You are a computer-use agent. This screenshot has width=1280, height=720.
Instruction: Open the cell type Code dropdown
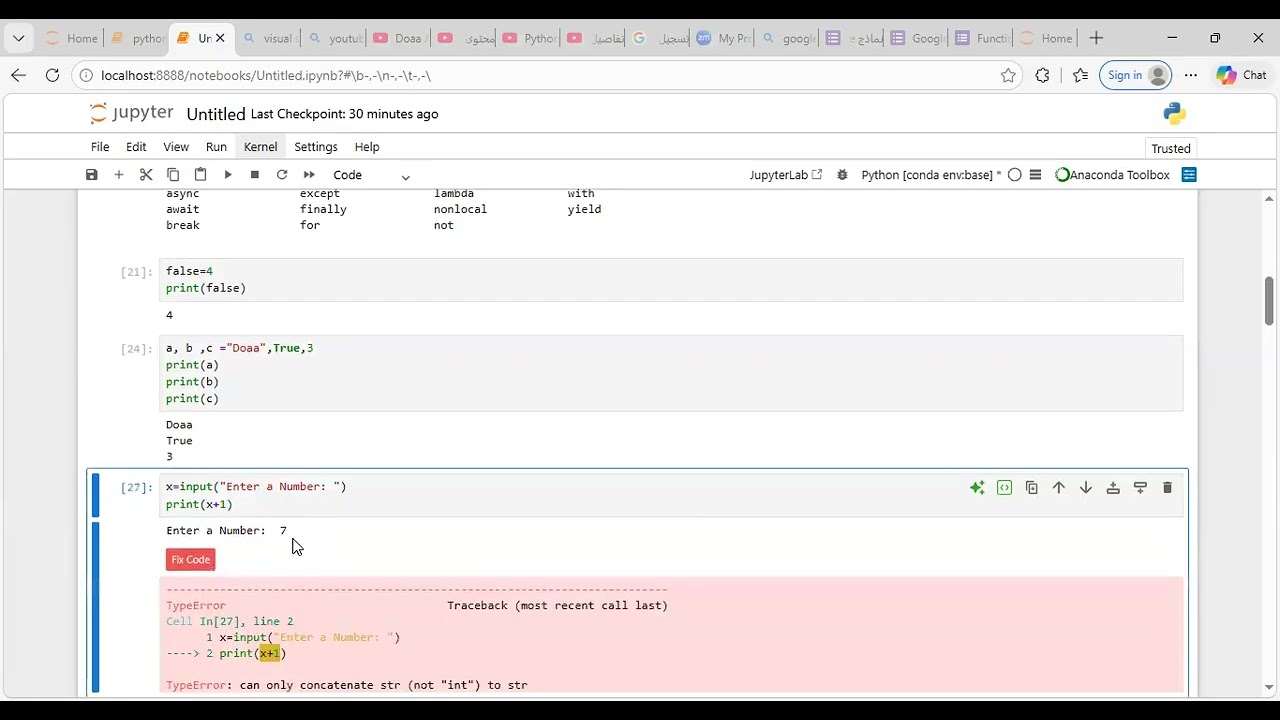[x=371, y=175]
